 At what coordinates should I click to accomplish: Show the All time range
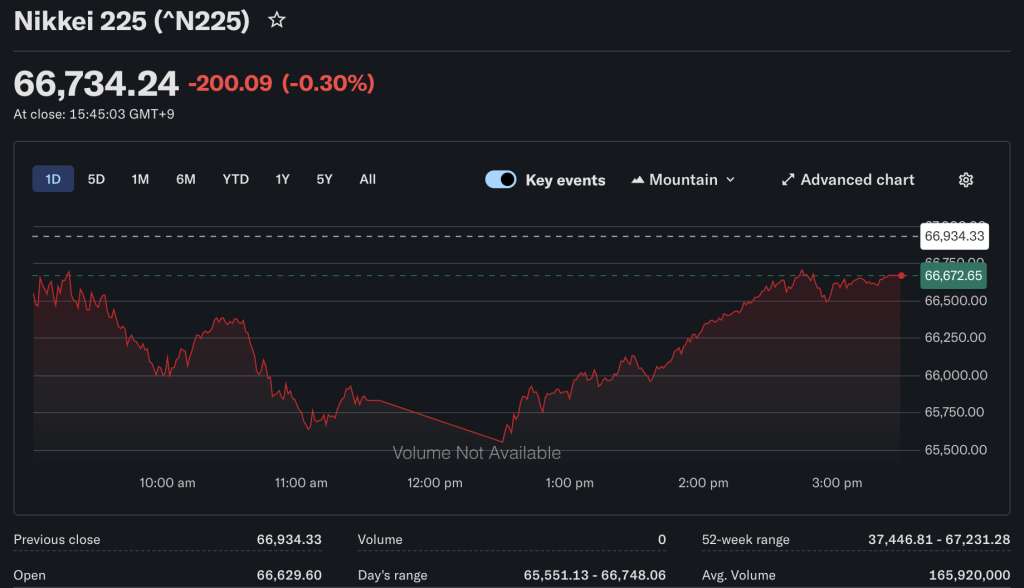pyautogui.click(x=368, y=179)
